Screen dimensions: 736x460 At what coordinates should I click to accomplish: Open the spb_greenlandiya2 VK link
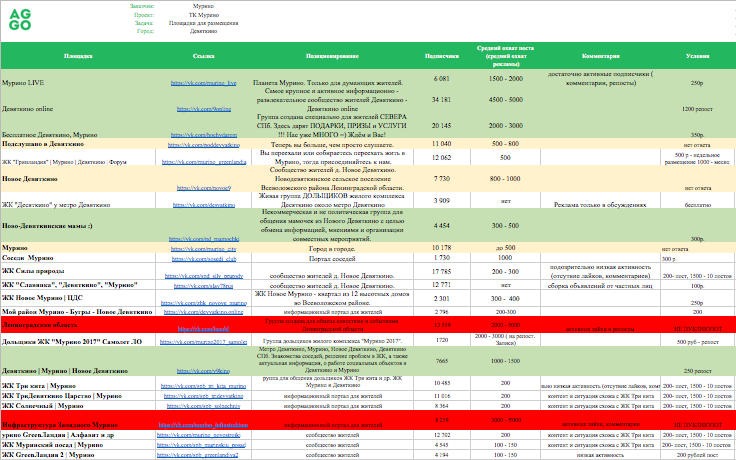click(198, 455)
